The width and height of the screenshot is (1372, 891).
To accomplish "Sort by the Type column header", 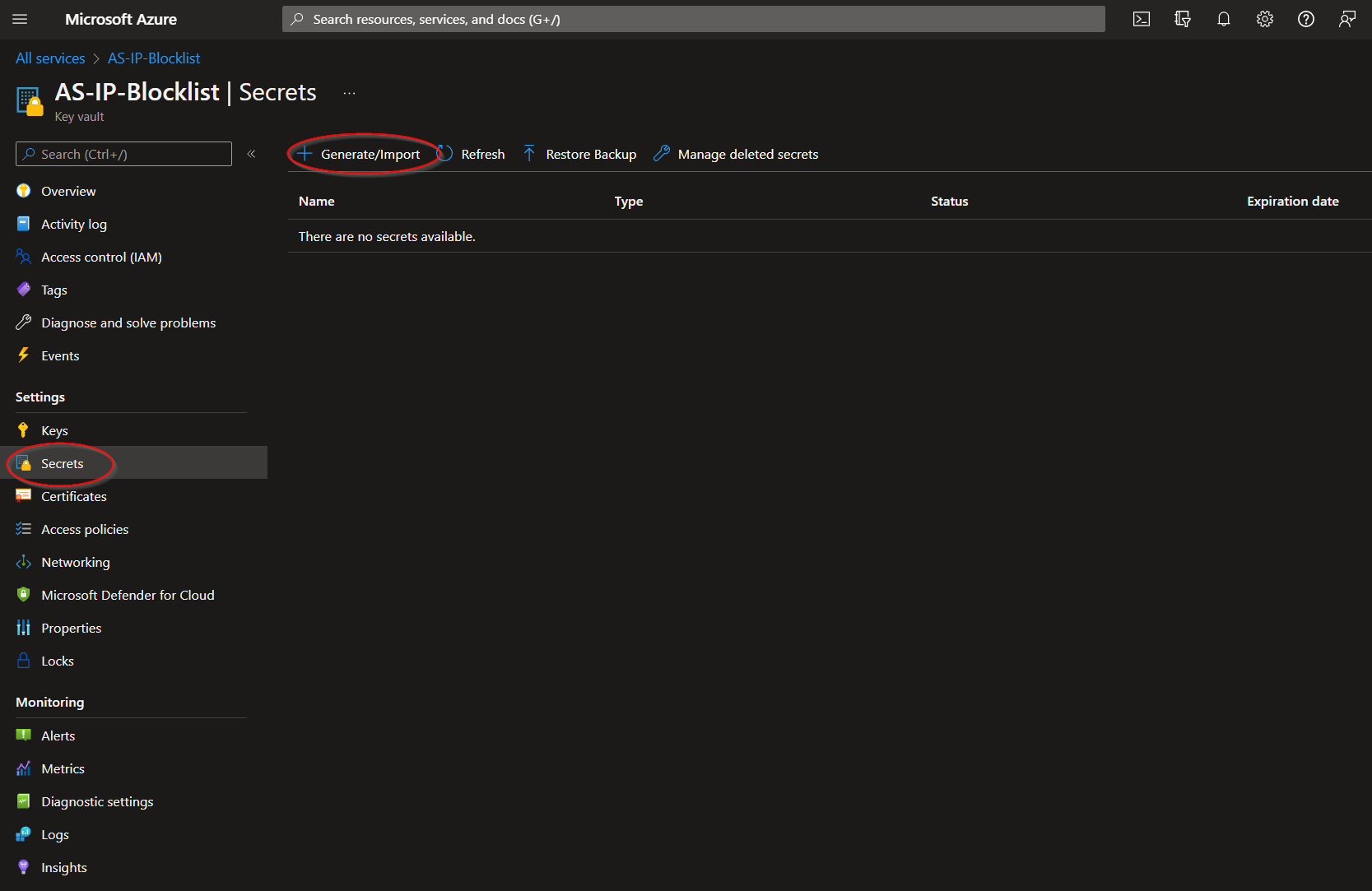I will coord(629,201).
